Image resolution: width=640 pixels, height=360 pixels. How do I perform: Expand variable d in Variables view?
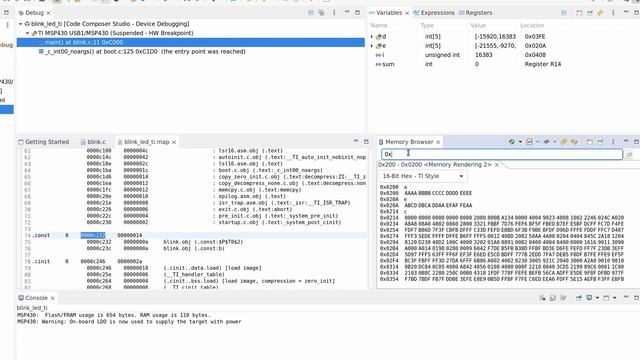[x=372, y=37]
